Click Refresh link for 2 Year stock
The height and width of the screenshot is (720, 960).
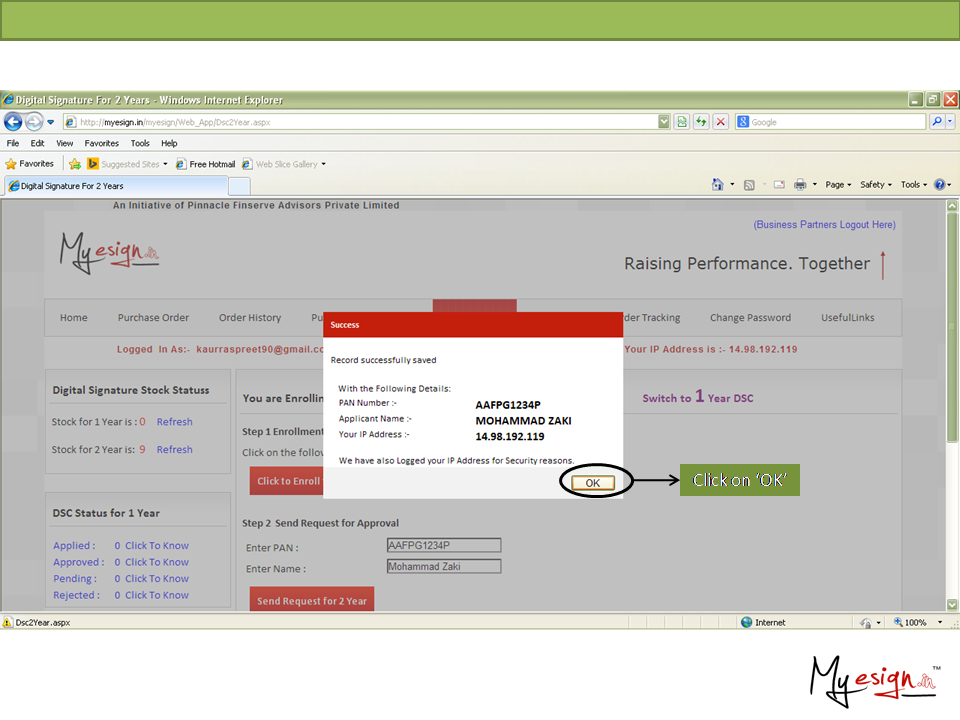tap(174, 450)
